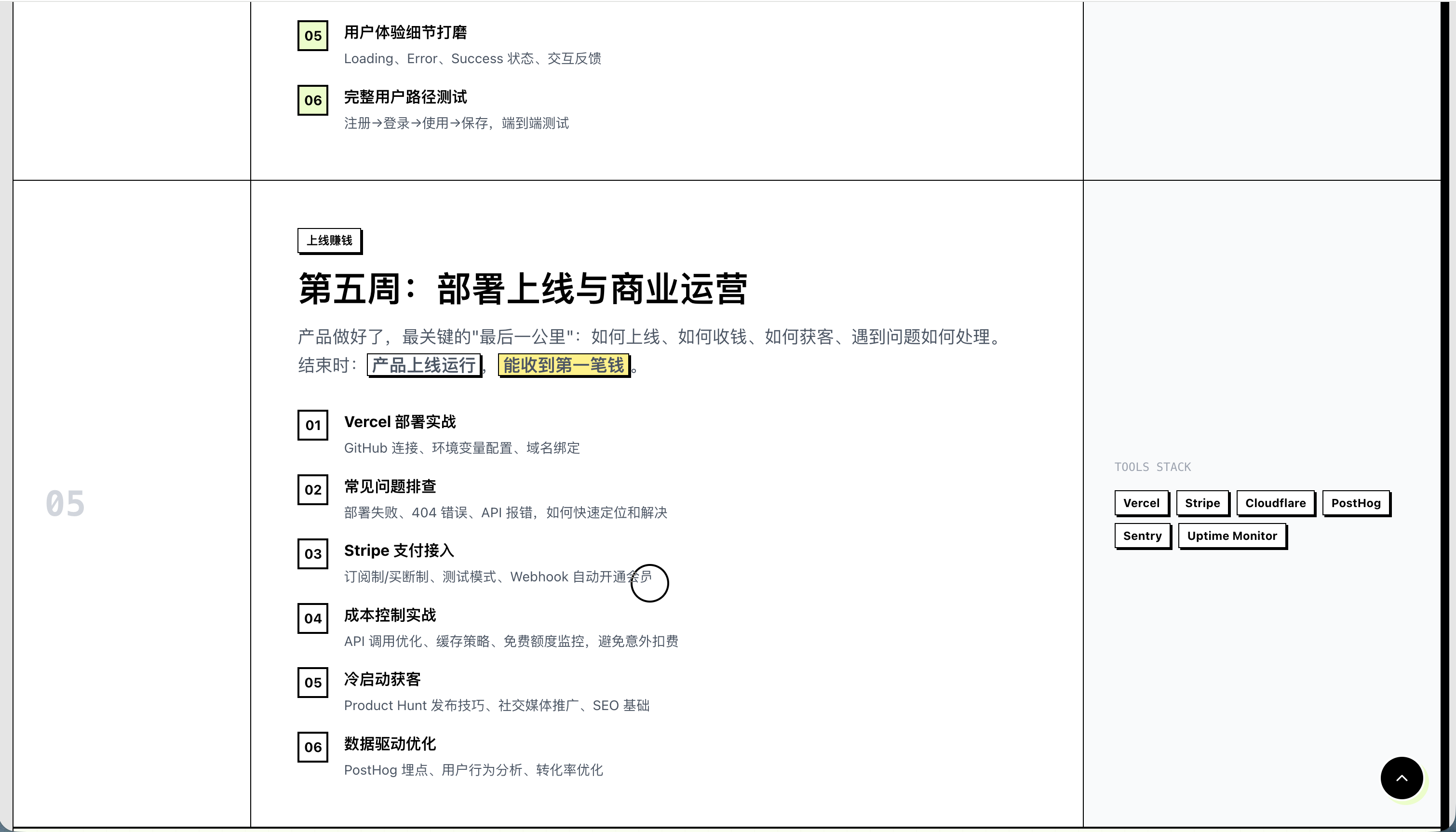Select the Sentry tool tag
1456x832 pixels.
coord(1142,536)
